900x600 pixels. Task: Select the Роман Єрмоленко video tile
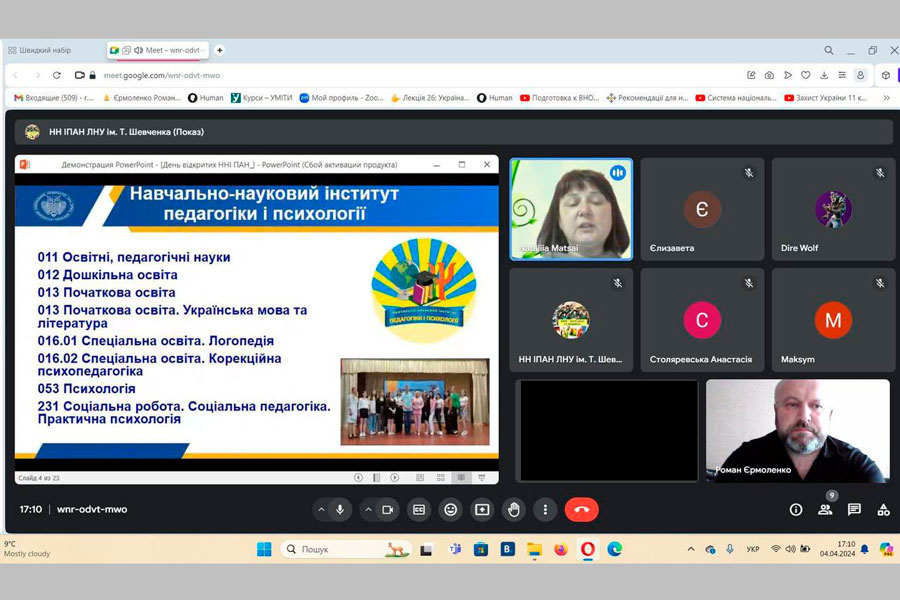pyautogui.click(x=797, y=430)
